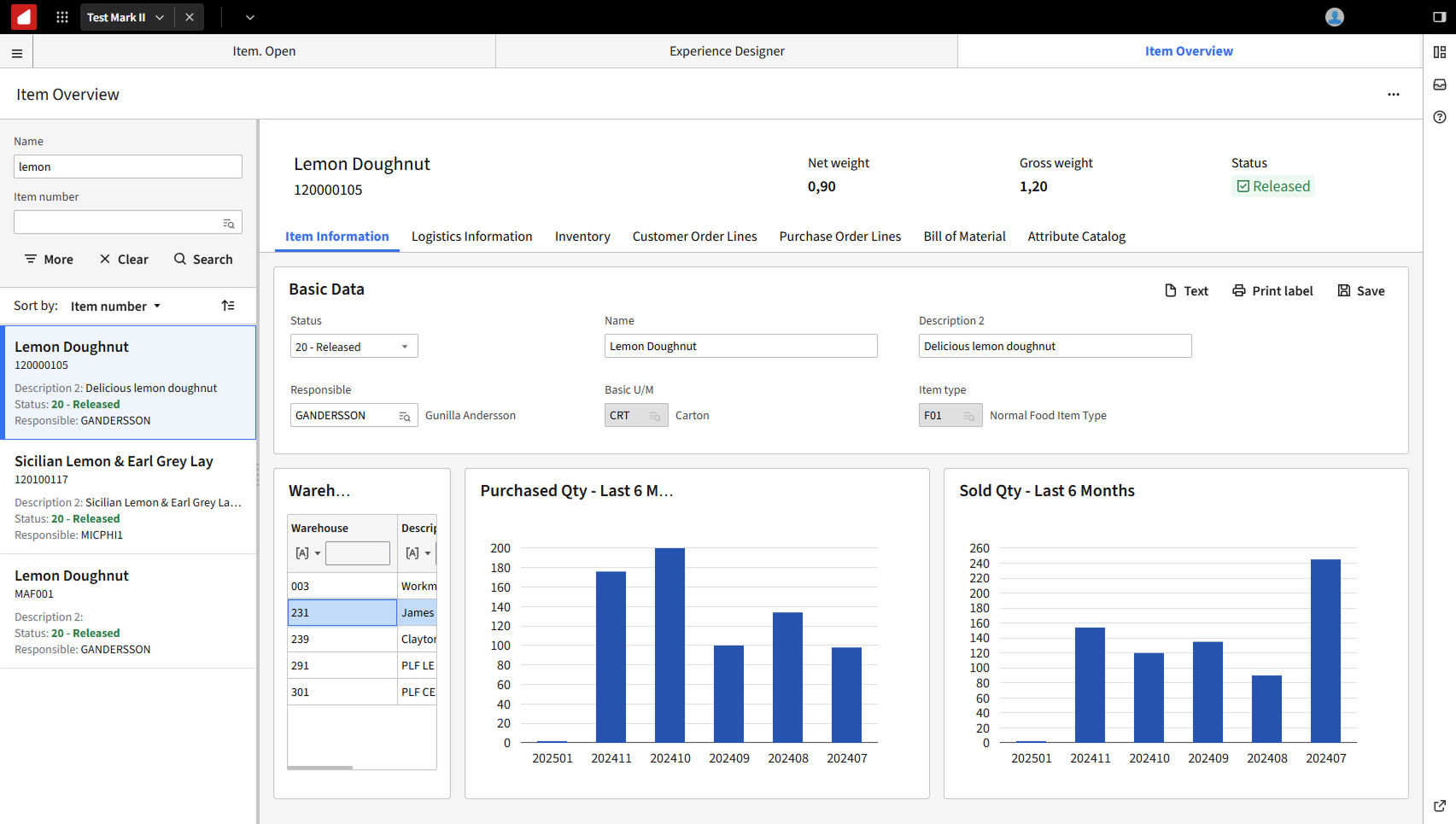Image resolution: width=1456 pixels, height=824 pixels.
Task: Open the Bill of Material tab
Action: [965, 237]
